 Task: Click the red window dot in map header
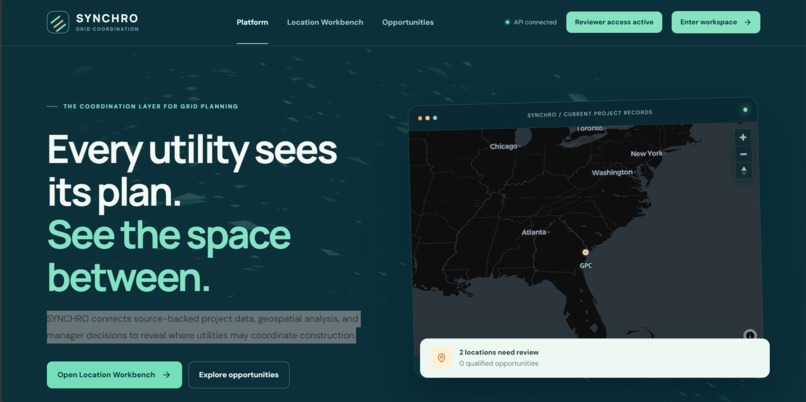coord(420,118)
